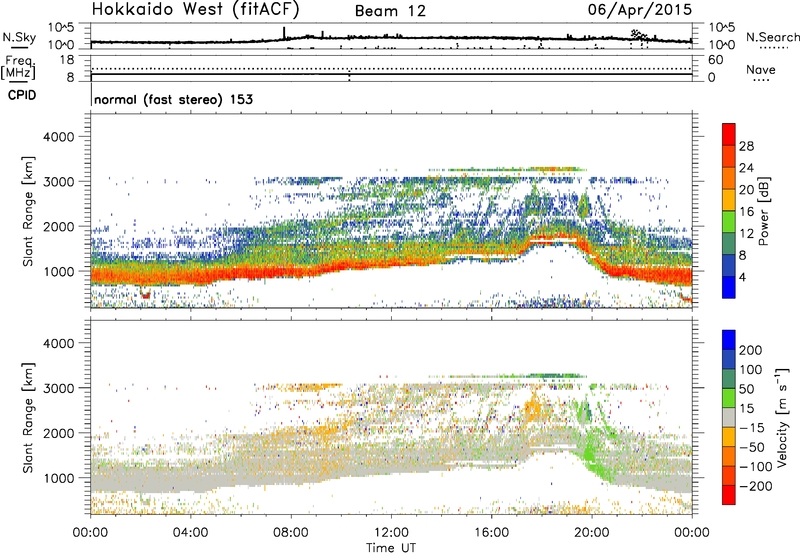Click the '24' Power colorbar tick label

point(746,168)
